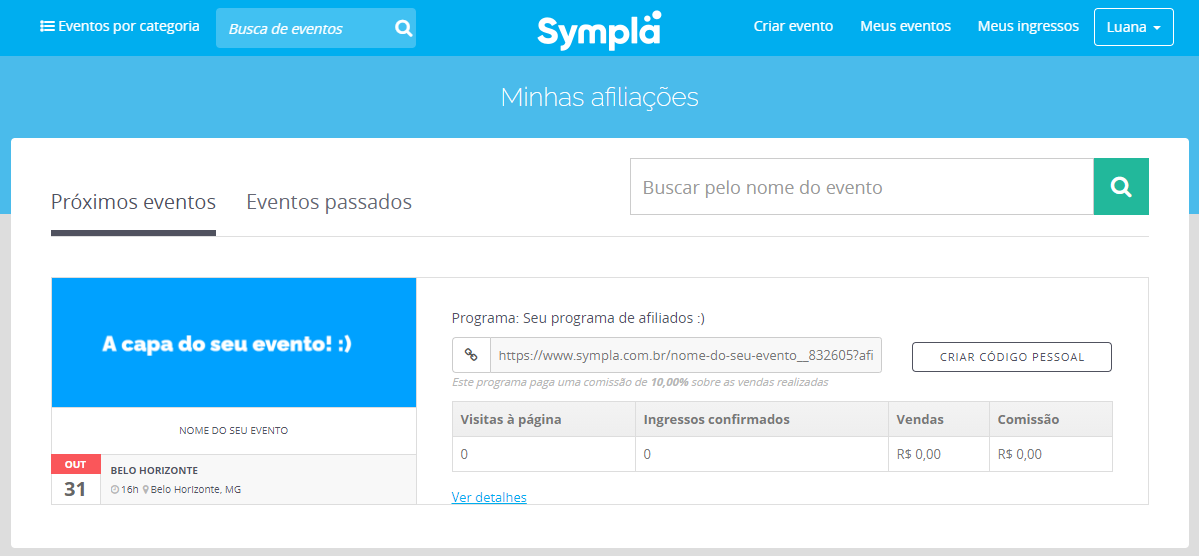
Task: Click the list icon beside Eventos por categoria
Action: click(x=47, y=27)
